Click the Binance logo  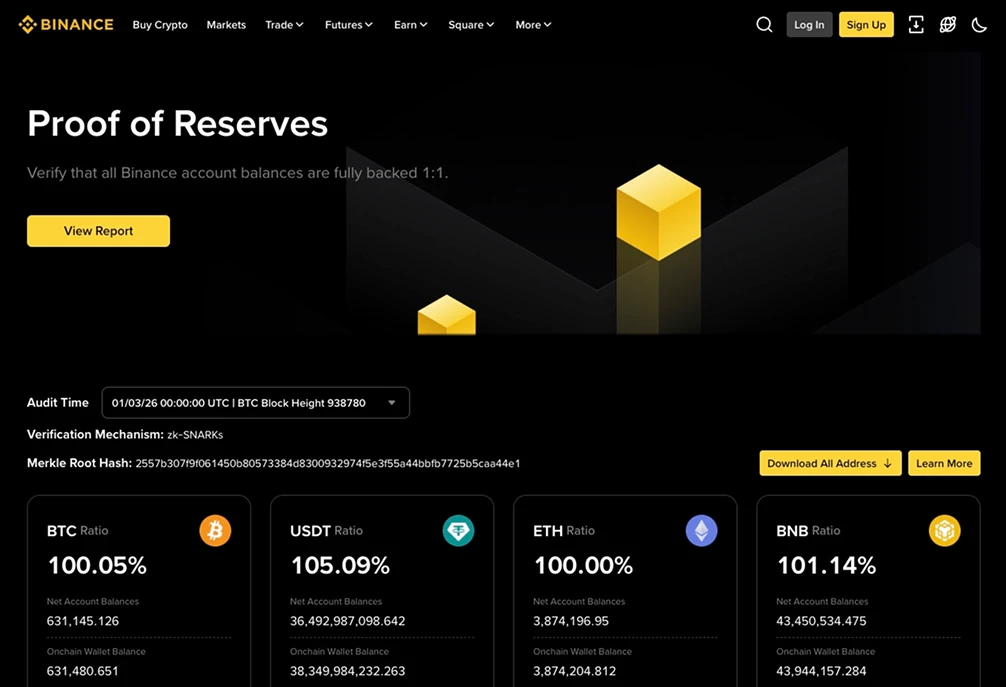coord(65,24)
